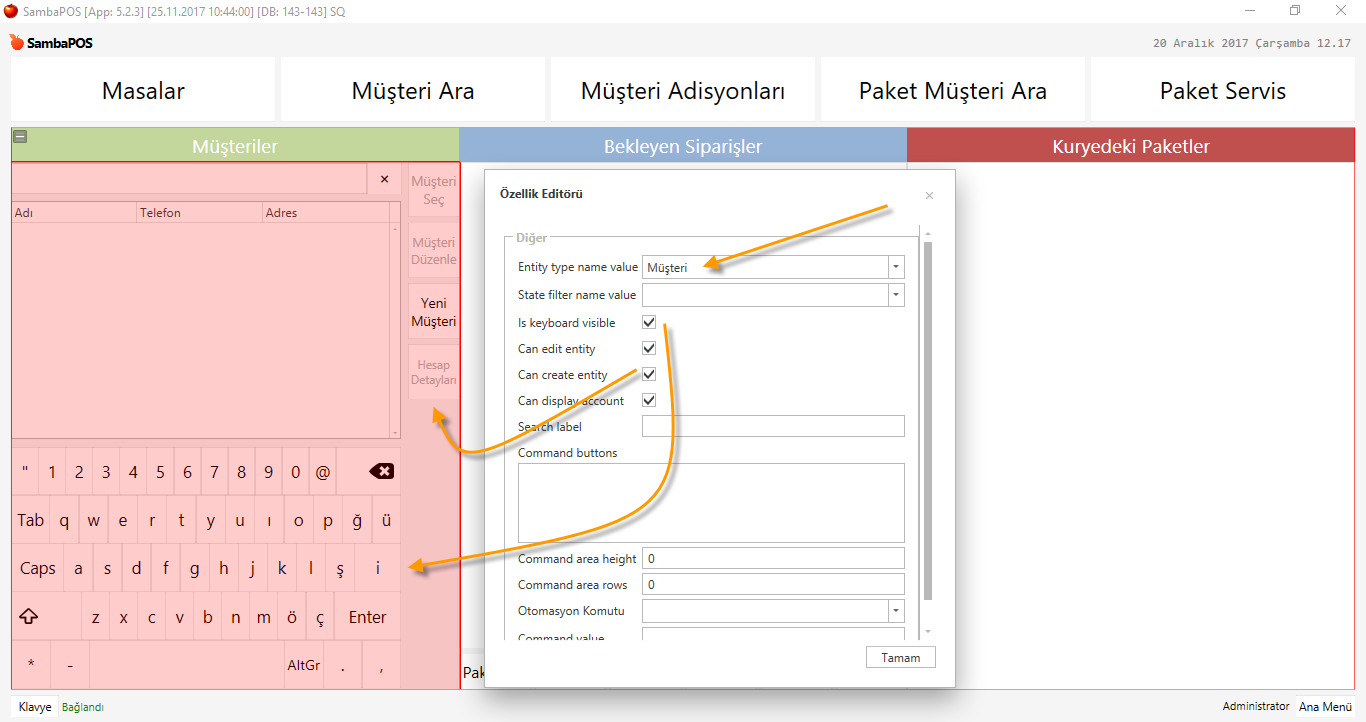Click the backspace key on the on-screen keyboard
1366x722 pixels.
381,472
